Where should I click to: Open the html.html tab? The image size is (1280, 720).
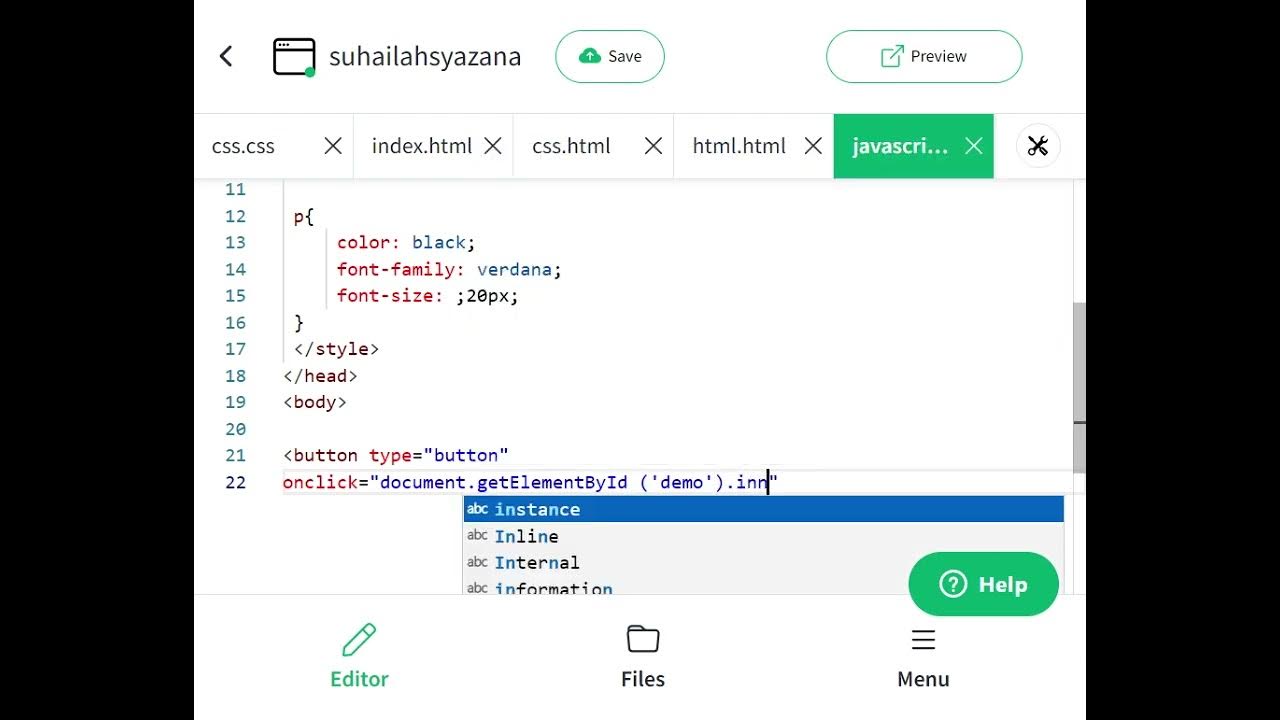739,146
